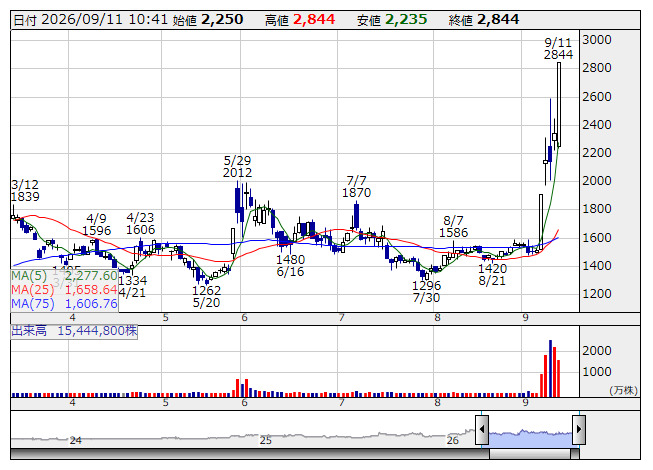Click the right arrow handle of range navigator
This screenshot has width=653, height=470.
579,429
